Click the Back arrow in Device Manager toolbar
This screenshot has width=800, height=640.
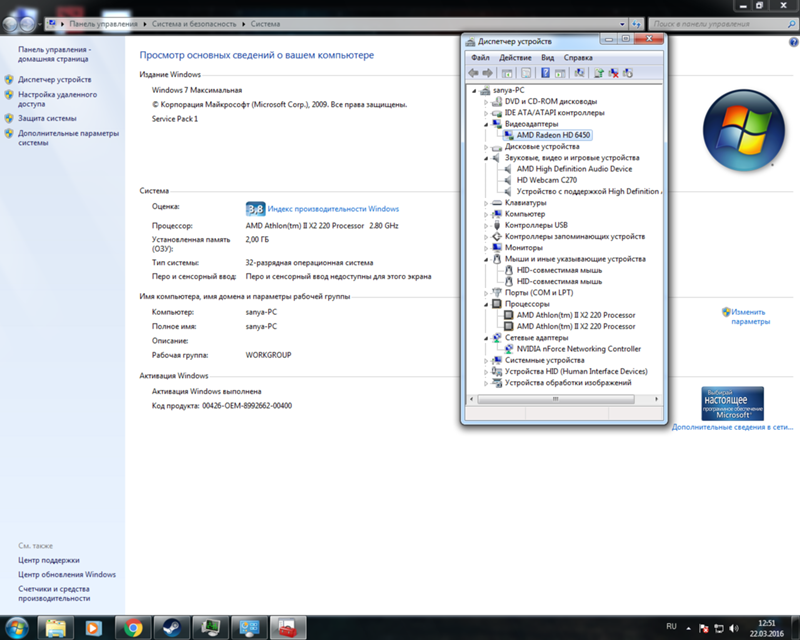tap(473, 73)
